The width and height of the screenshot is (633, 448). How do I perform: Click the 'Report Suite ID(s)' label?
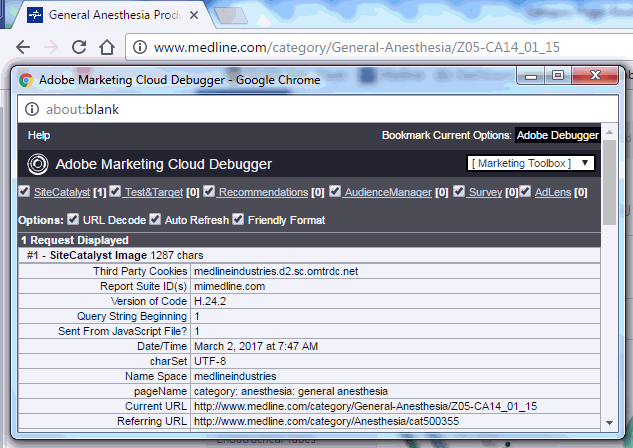coord(143,286)
